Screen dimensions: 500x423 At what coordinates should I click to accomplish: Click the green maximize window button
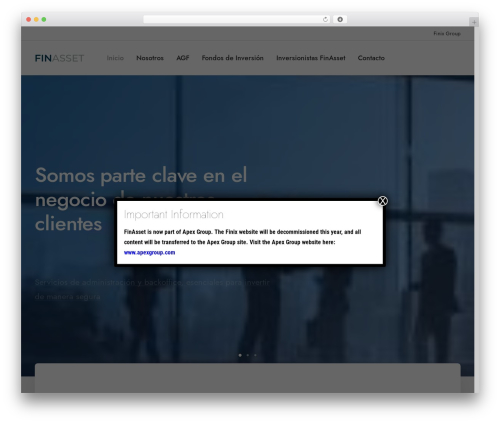click(44, 19)
